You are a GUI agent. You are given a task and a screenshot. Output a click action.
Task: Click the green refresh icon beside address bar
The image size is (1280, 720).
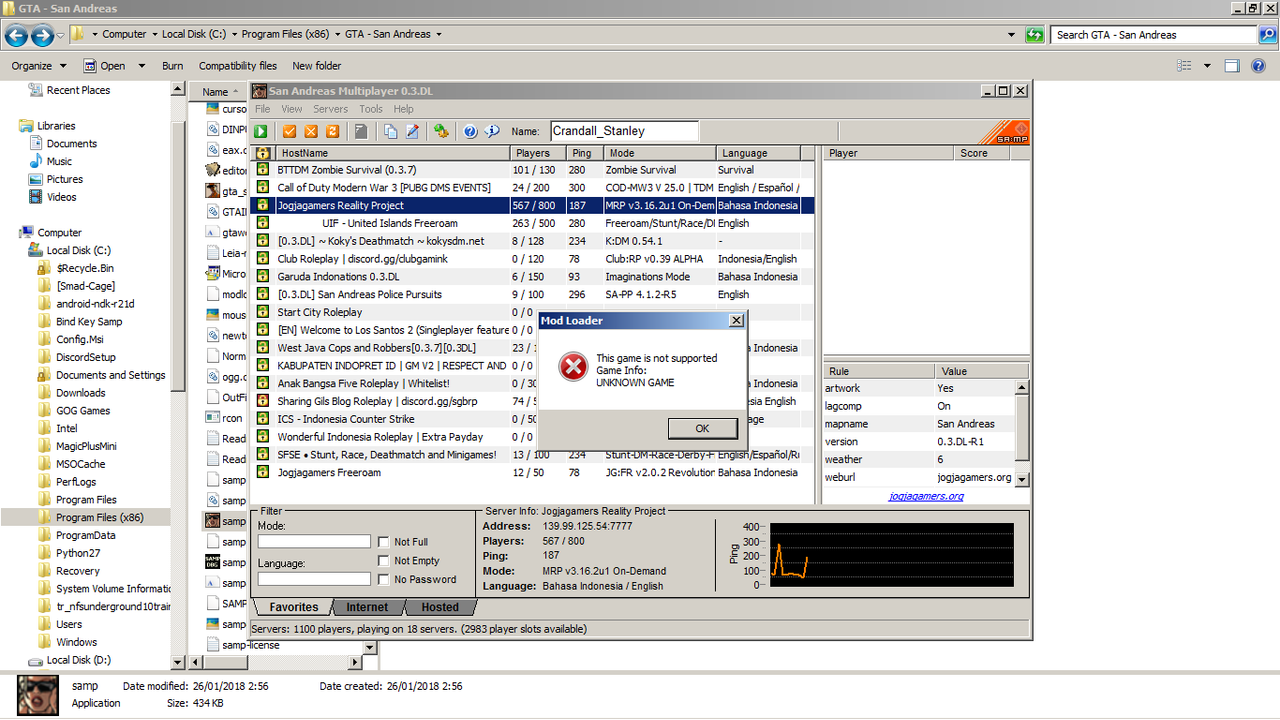(x=1035, y=34)
